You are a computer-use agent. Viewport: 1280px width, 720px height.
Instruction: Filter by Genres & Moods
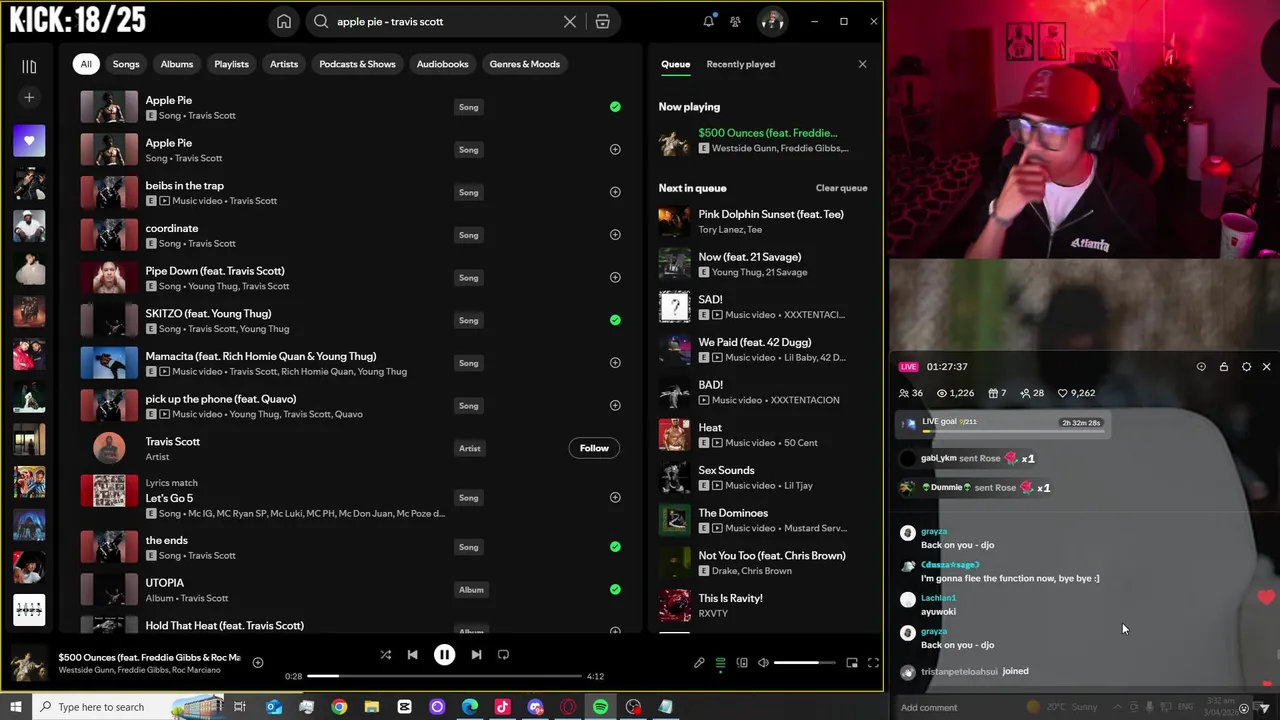click(525, 64)
